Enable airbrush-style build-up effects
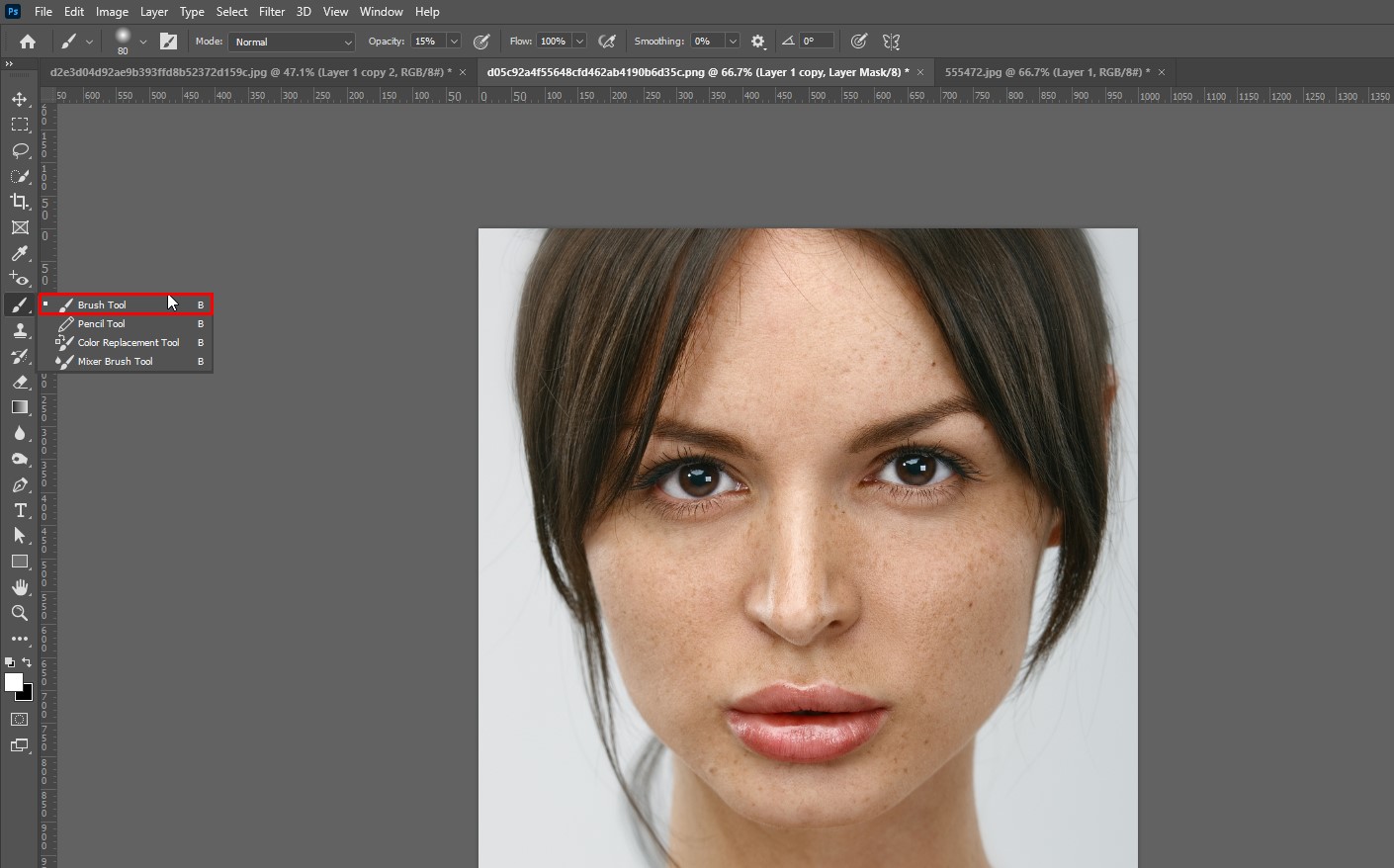 [x=608, y=42]
